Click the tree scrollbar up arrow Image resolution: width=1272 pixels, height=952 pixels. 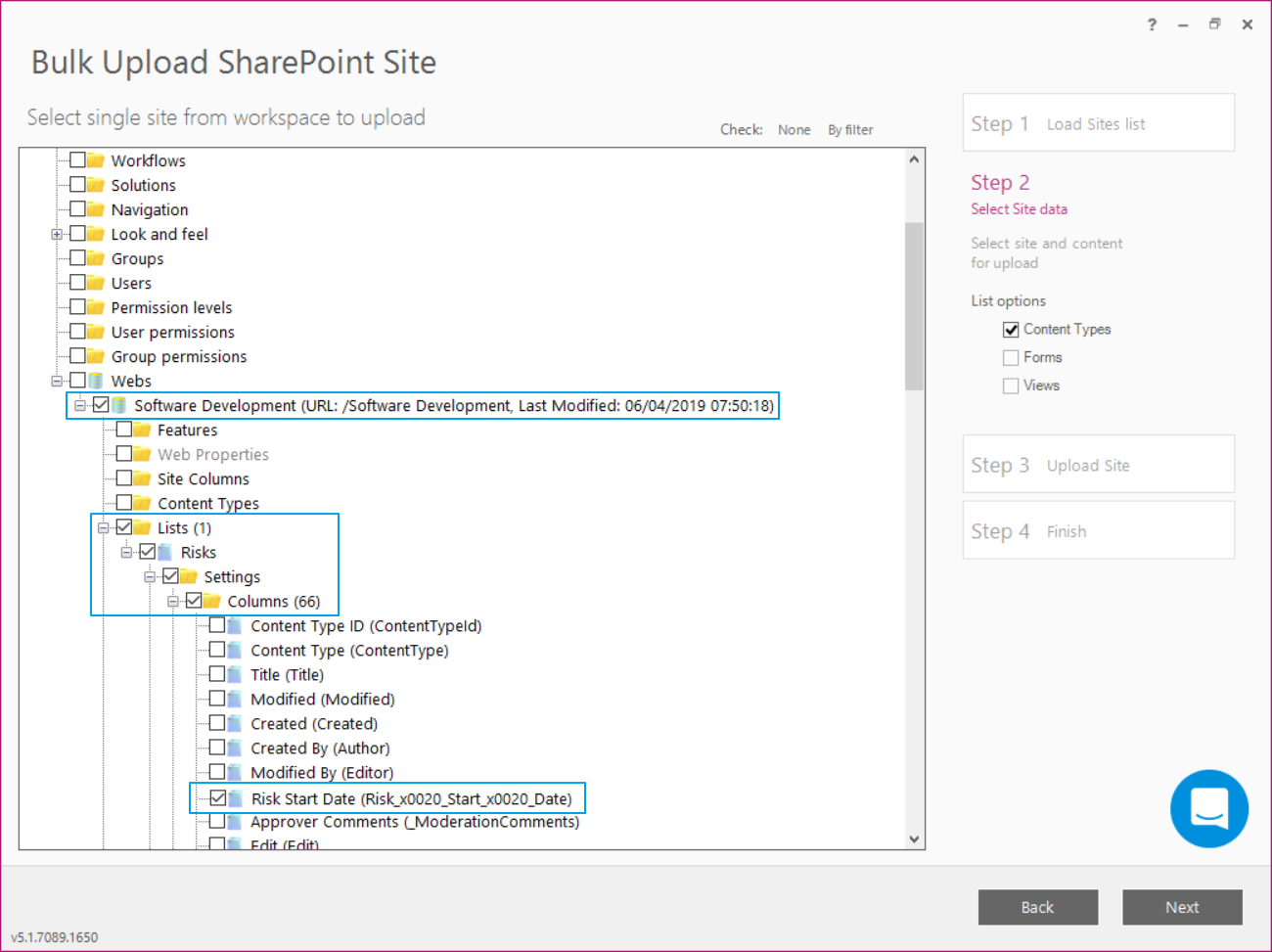click(914, 159)
